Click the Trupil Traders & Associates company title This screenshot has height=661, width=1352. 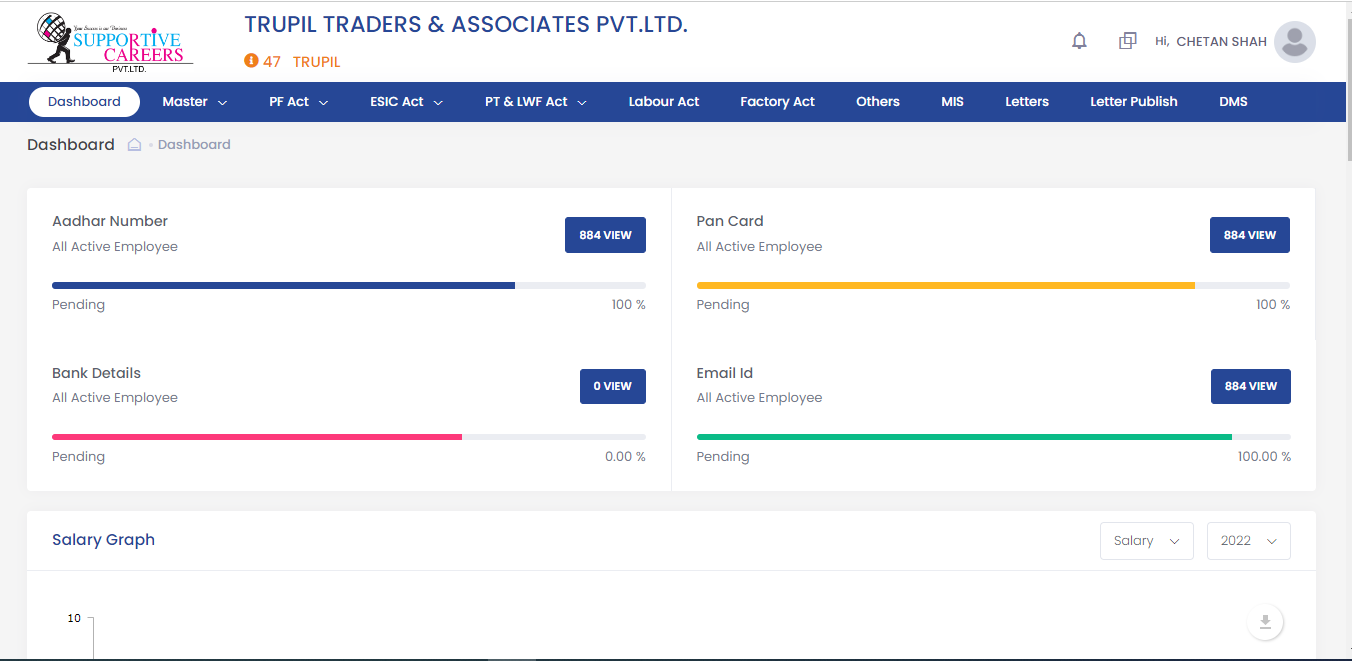466,25
